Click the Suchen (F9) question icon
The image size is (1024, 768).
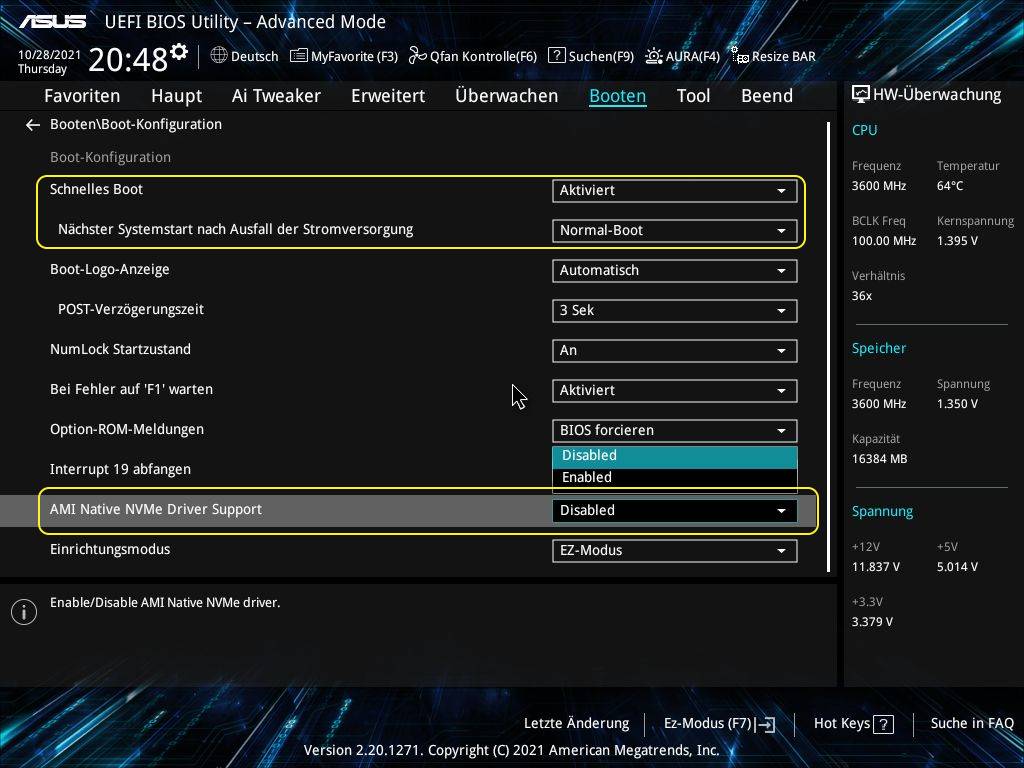click(556, 56)
